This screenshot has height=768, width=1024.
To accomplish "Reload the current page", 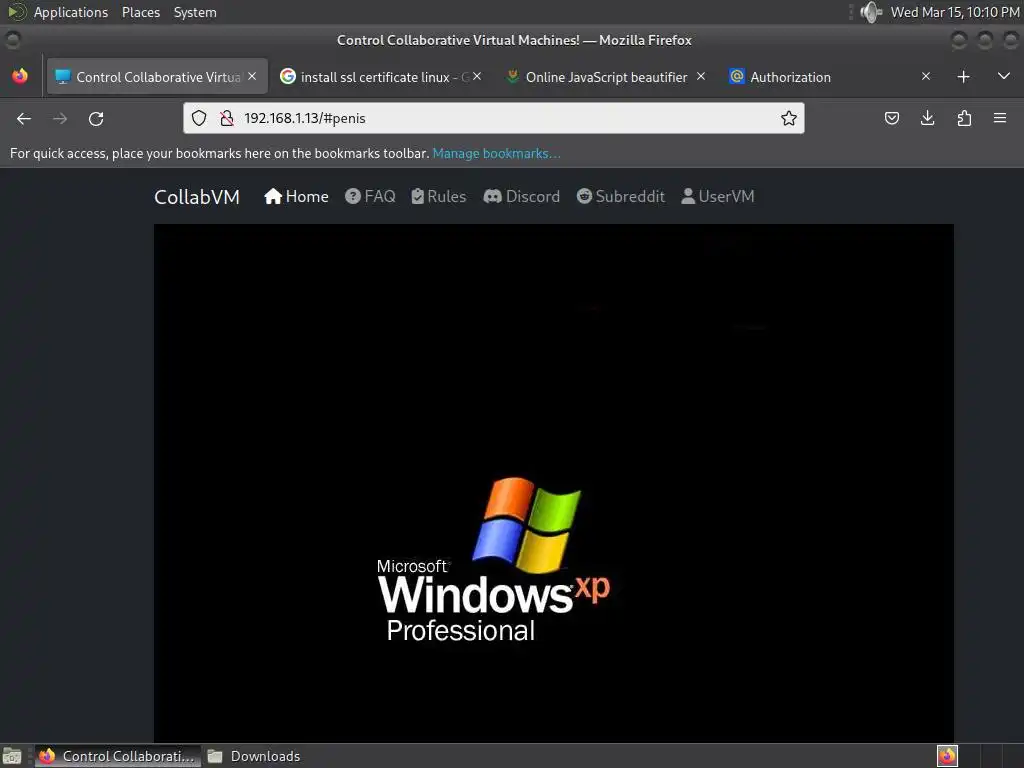I will 96,118.
